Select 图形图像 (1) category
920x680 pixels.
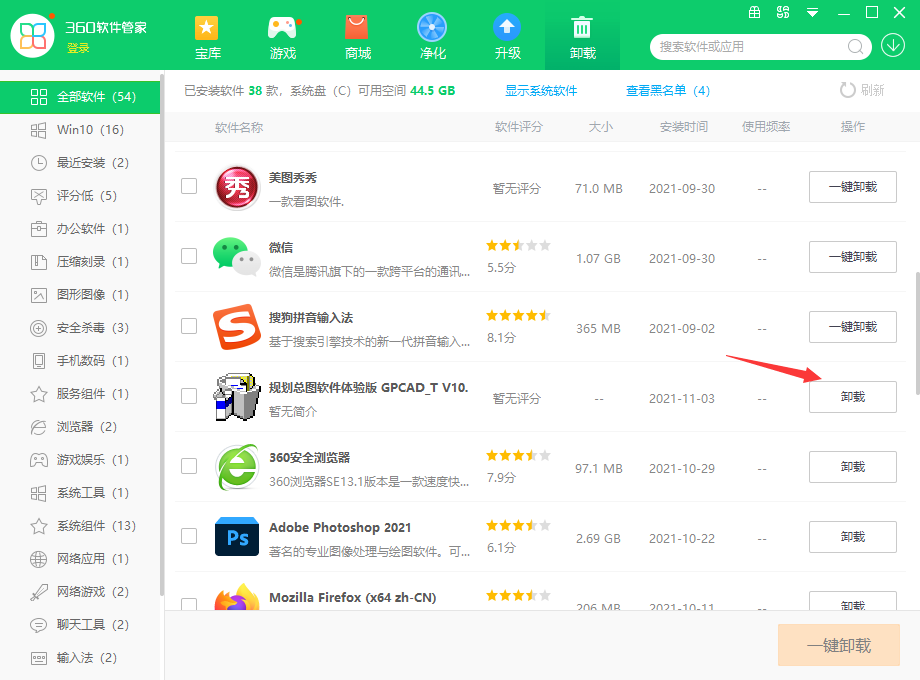[x=80, y=295]
